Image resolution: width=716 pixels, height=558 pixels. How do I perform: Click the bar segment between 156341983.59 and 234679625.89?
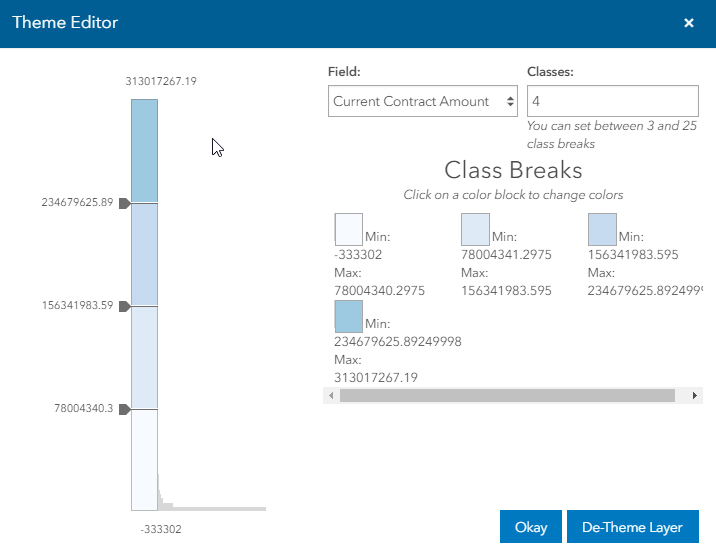144,254
